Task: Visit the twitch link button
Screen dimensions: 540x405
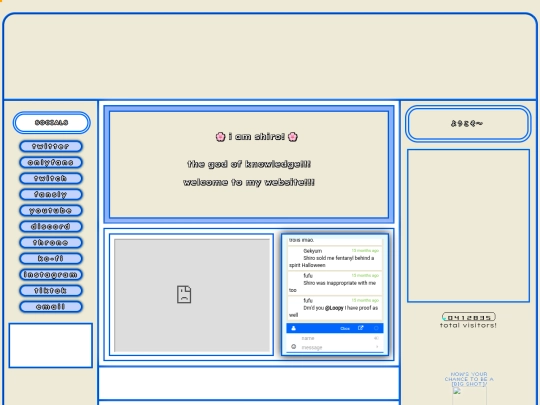Action: (51, 178)
